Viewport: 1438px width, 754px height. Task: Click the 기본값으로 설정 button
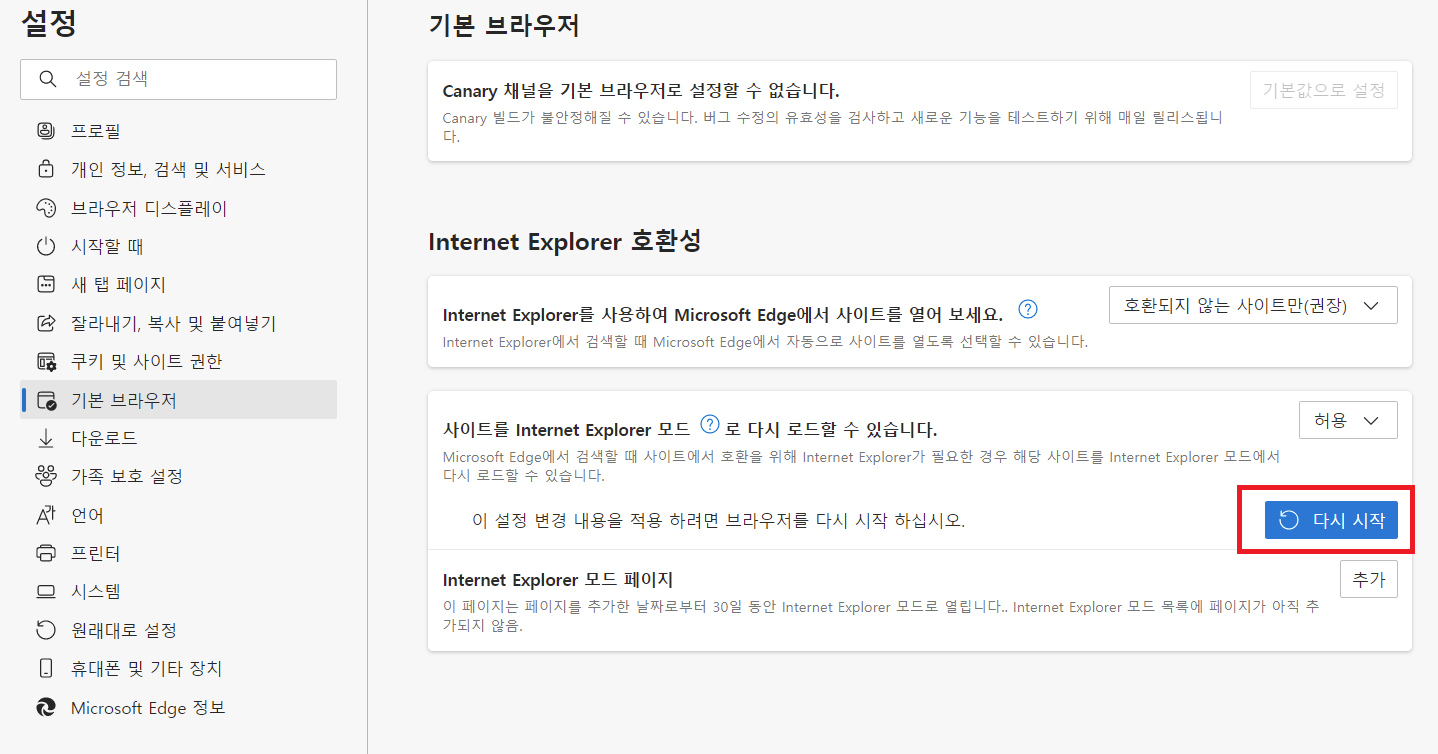(x=1324, y=90)
